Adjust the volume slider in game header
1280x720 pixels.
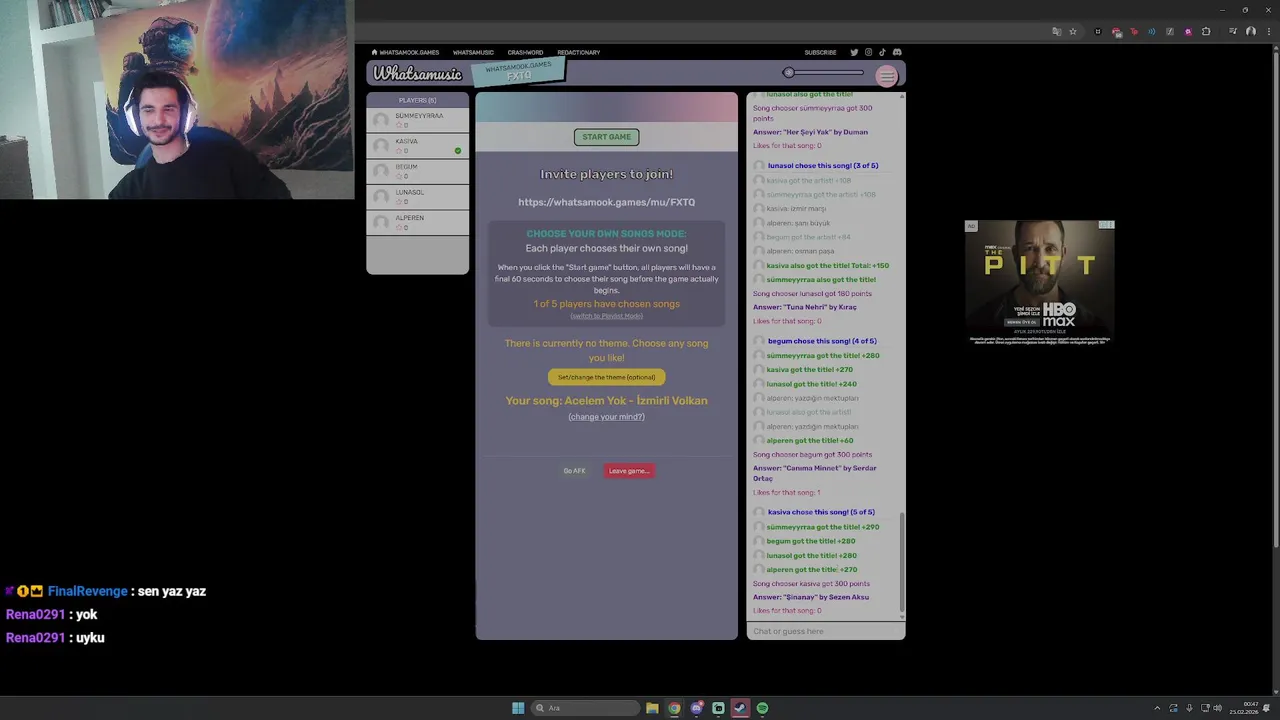click(x=825, y=72)
